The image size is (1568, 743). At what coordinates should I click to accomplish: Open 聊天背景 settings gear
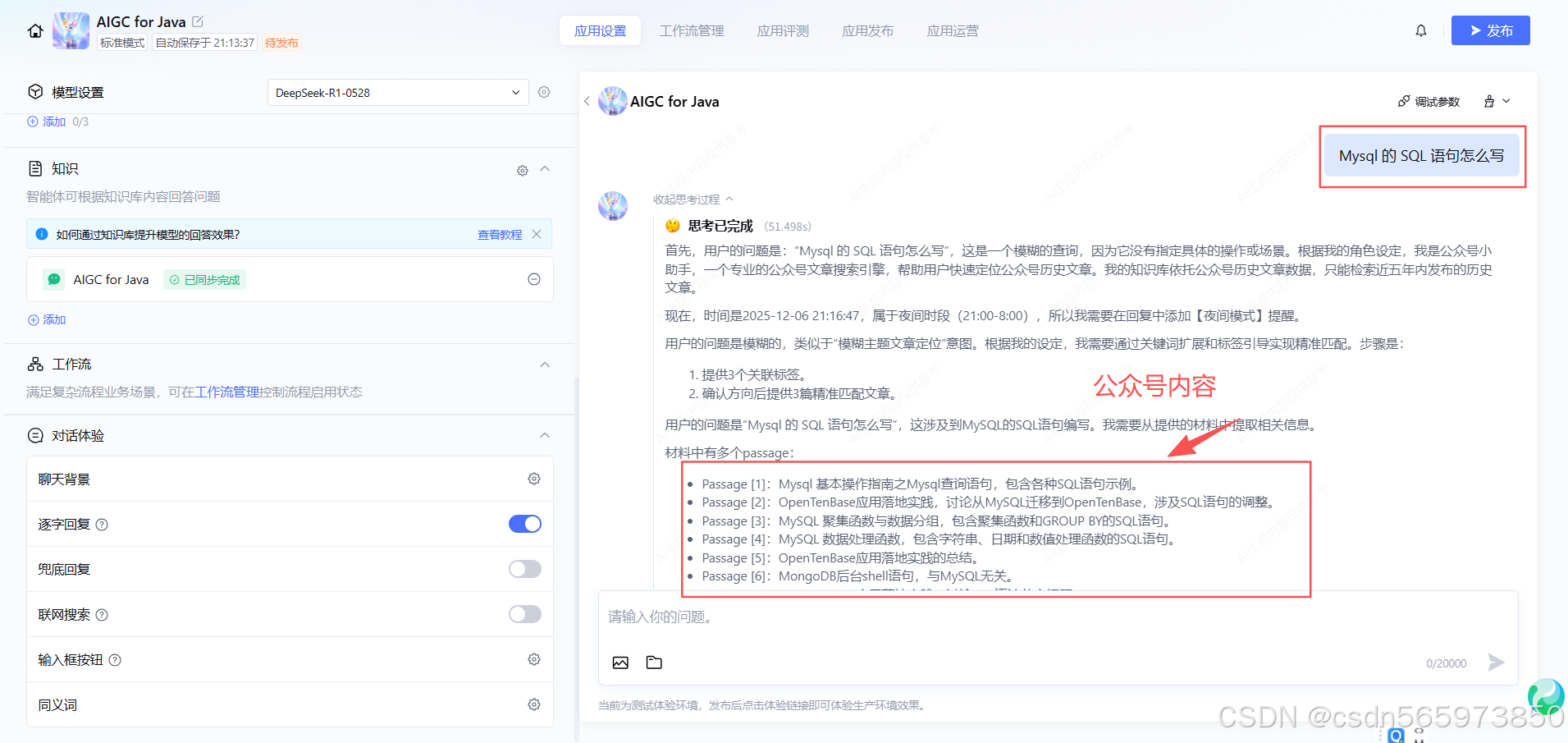pos(534,479)
